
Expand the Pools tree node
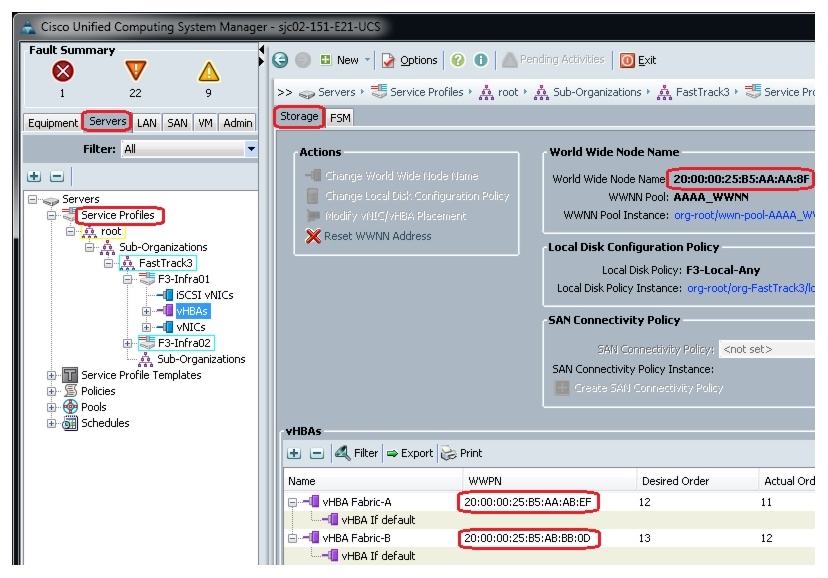(x=52, y=407)
